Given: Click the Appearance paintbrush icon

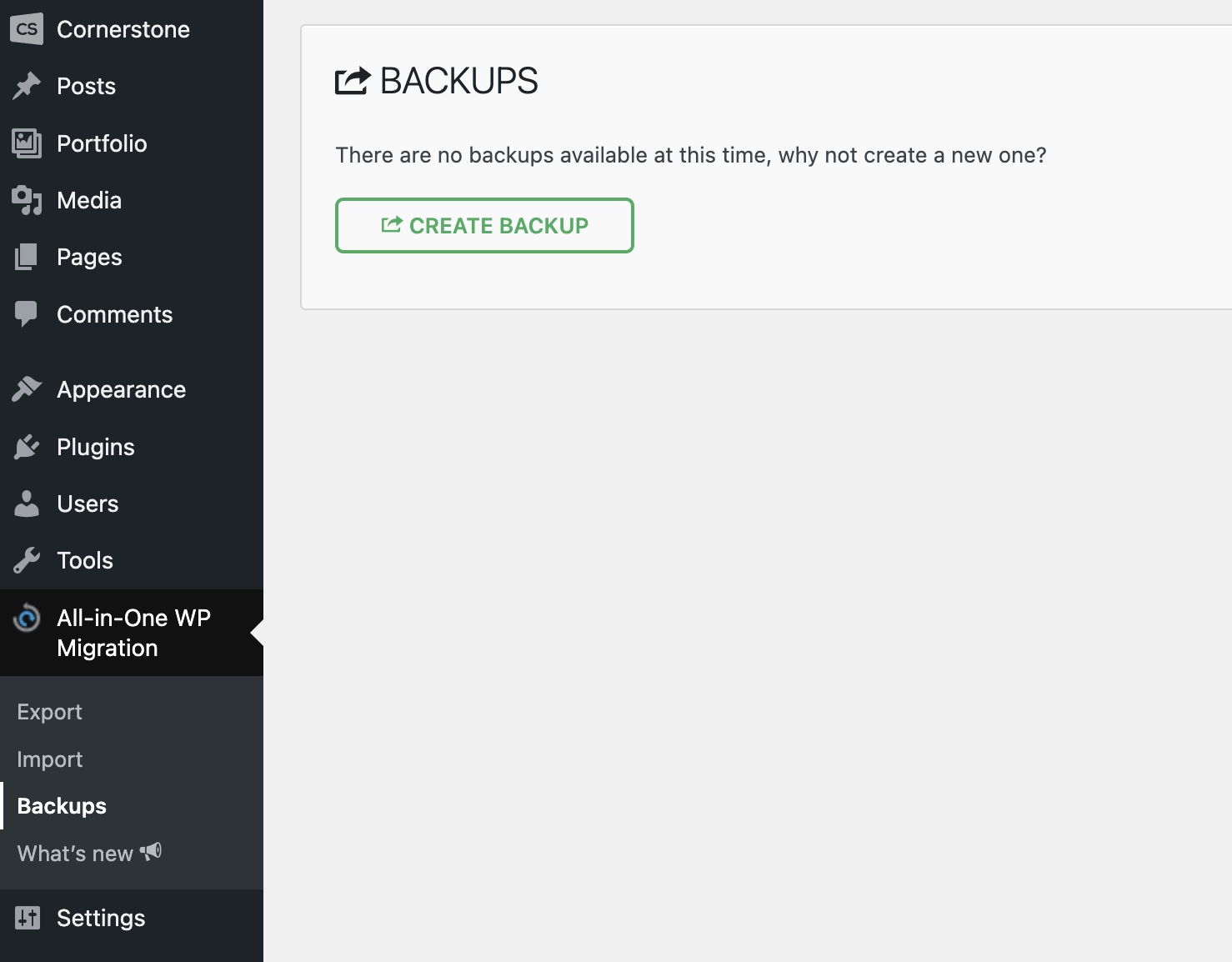Looking at the screenshot, I should 27,389.
